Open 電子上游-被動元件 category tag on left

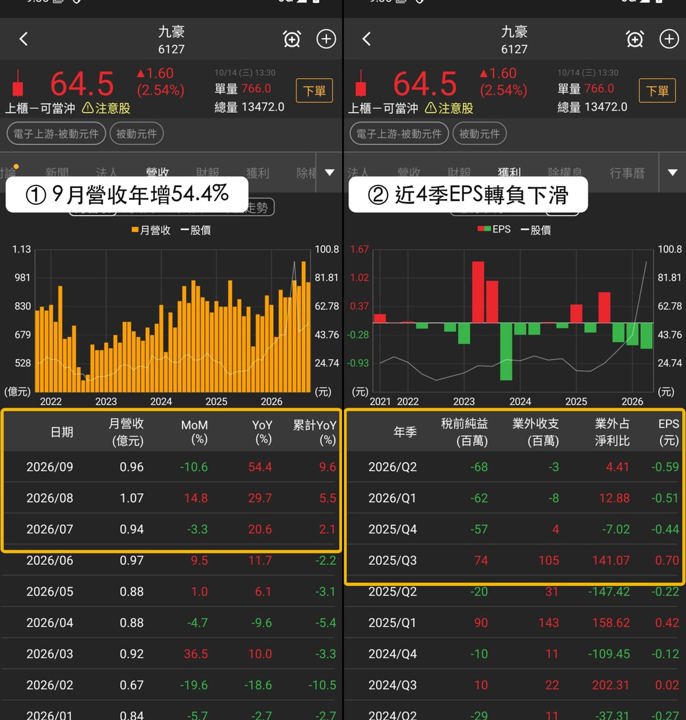tap(56, 134)
